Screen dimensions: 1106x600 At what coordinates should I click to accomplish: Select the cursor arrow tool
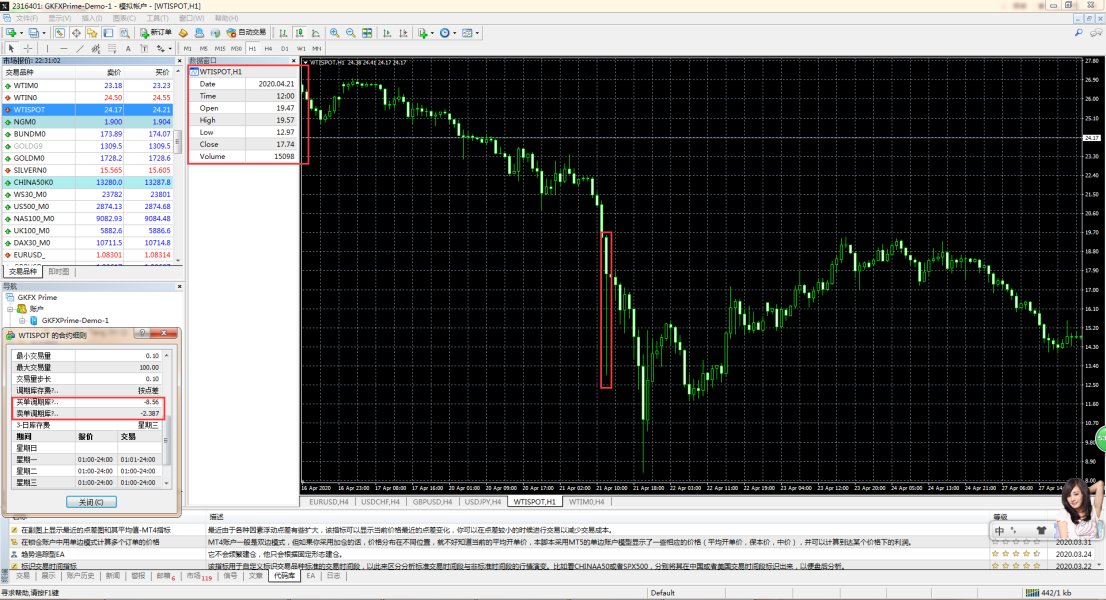tap(11, 48)
